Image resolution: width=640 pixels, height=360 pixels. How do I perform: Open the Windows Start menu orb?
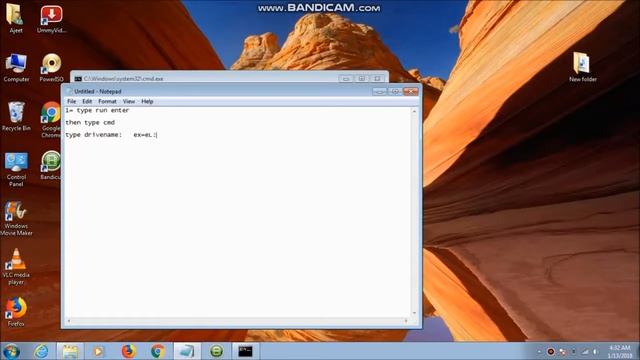click(11, 351)
